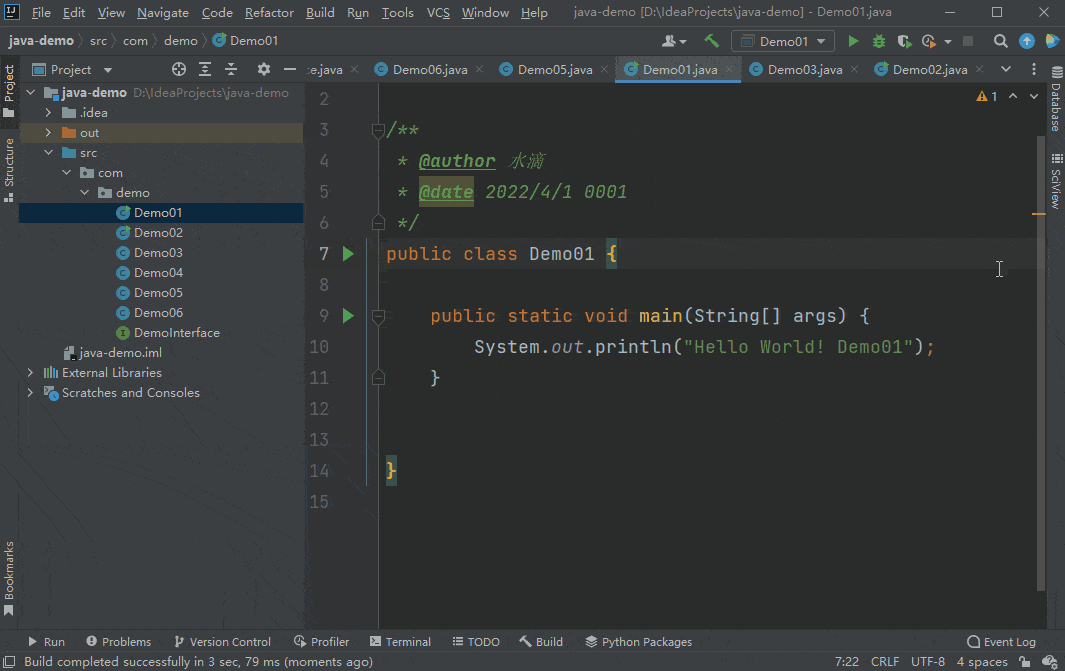This screenshot has width=1065, height=671.
Task: Run the application with the green play icon
Action: click(x=853, y=40)
